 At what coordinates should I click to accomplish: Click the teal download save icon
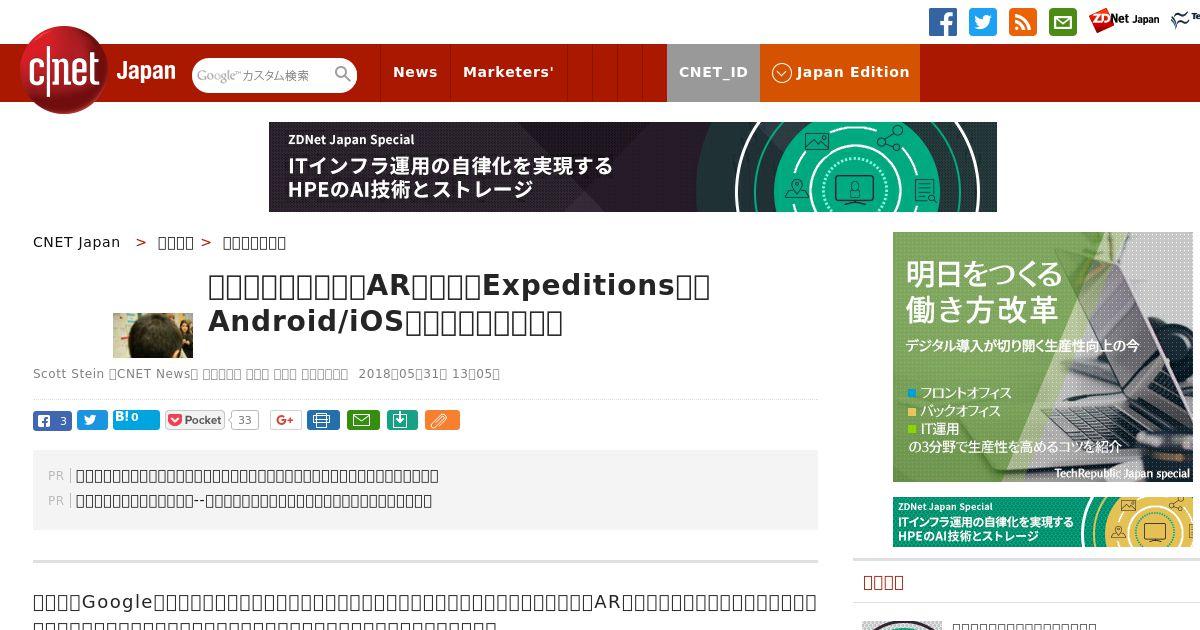(x=402, y=421)
